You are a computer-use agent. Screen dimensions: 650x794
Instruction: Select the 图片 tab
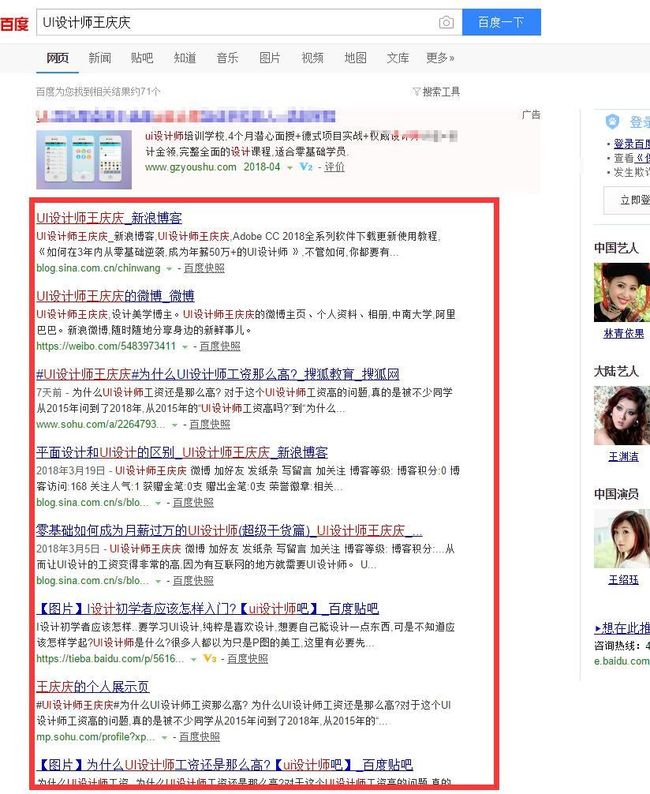coord(270,58)
